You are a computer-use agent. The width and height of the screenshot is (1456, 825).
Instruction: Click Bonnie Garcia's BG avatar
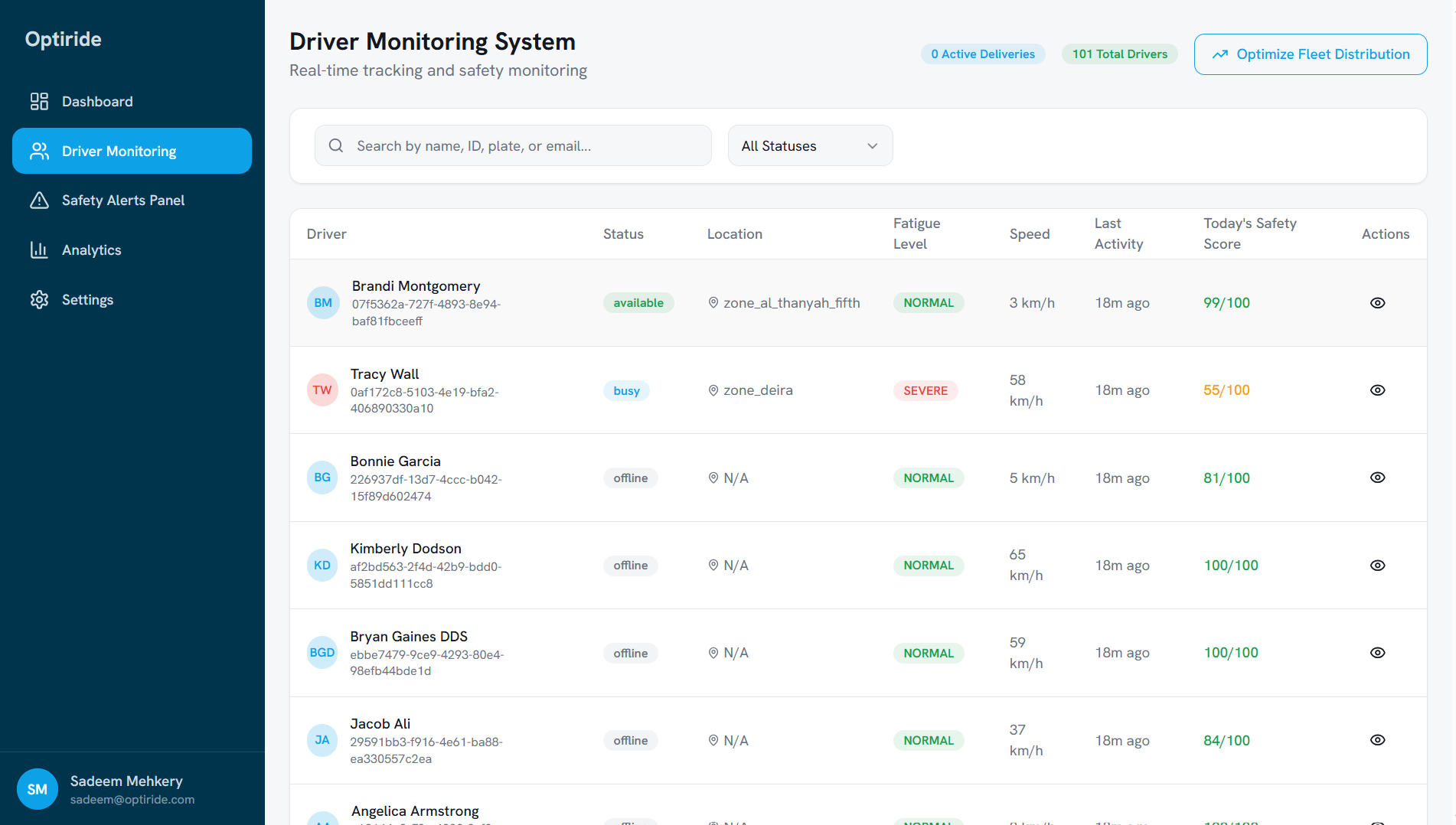point(322,478)
